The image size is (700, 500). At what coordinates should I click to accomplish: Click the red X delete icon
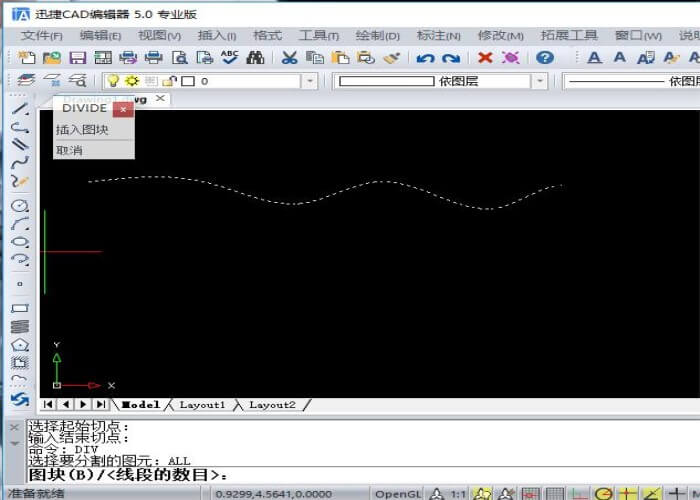(x=485, y=59)
